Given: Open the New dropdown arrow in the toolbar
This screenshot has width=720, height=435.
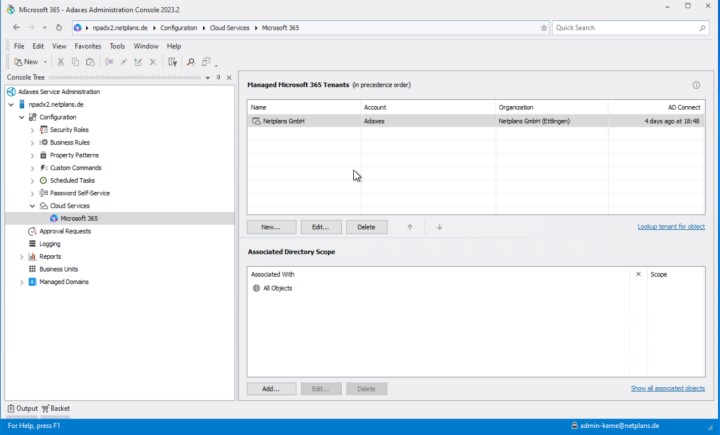Looking at the screenshot, I should (45, 62).
